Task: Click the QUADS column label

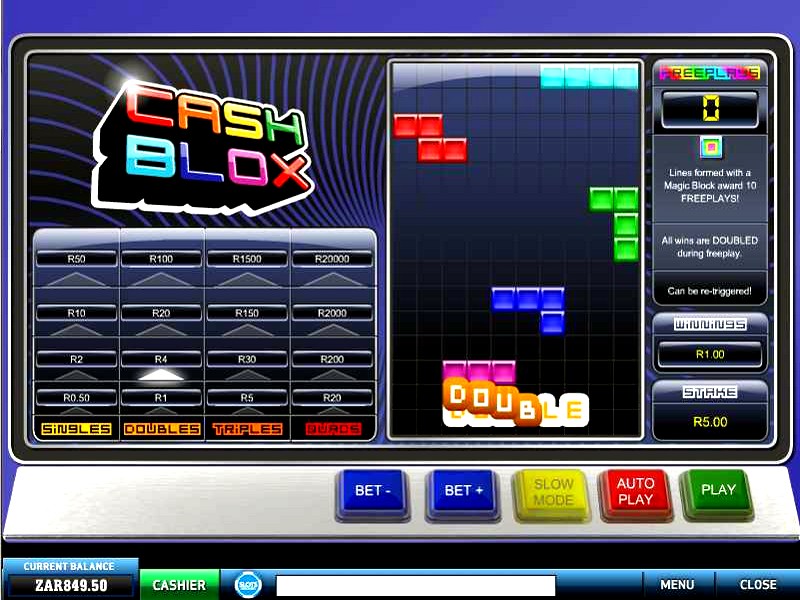Action: click(333, 429)
